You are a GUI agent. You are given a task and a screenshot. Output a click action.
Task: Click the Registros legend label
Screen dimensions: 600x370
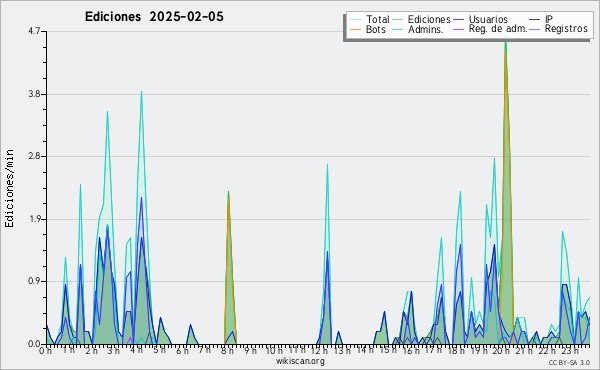tap(566, 29)
